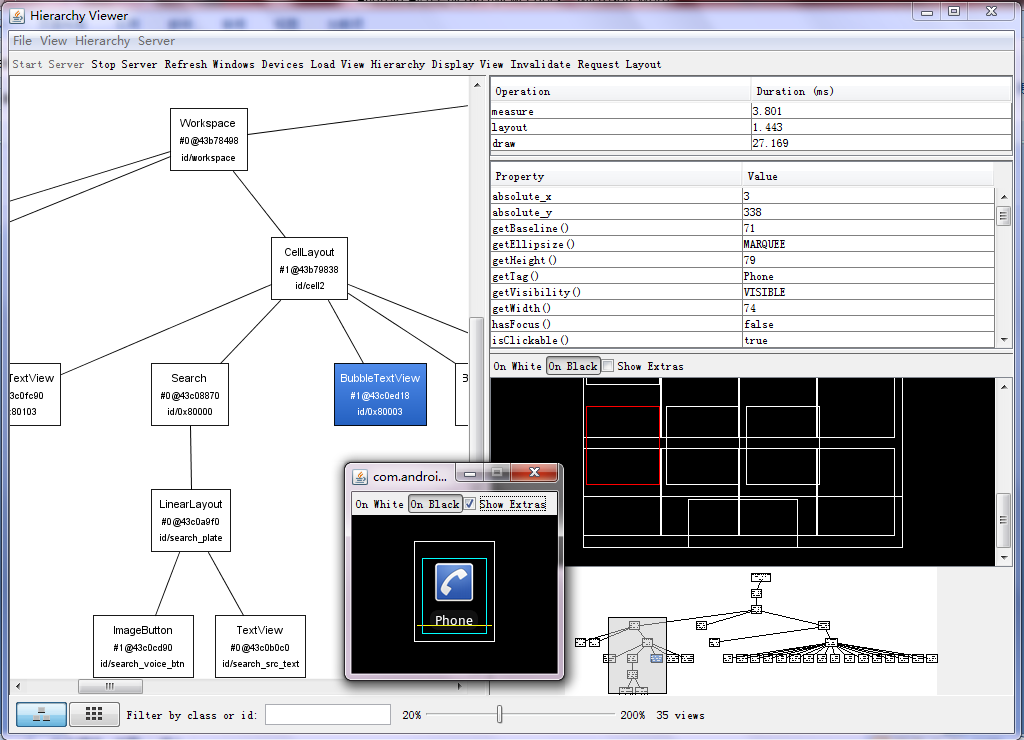Select the Workspace root node

point(208,139)
